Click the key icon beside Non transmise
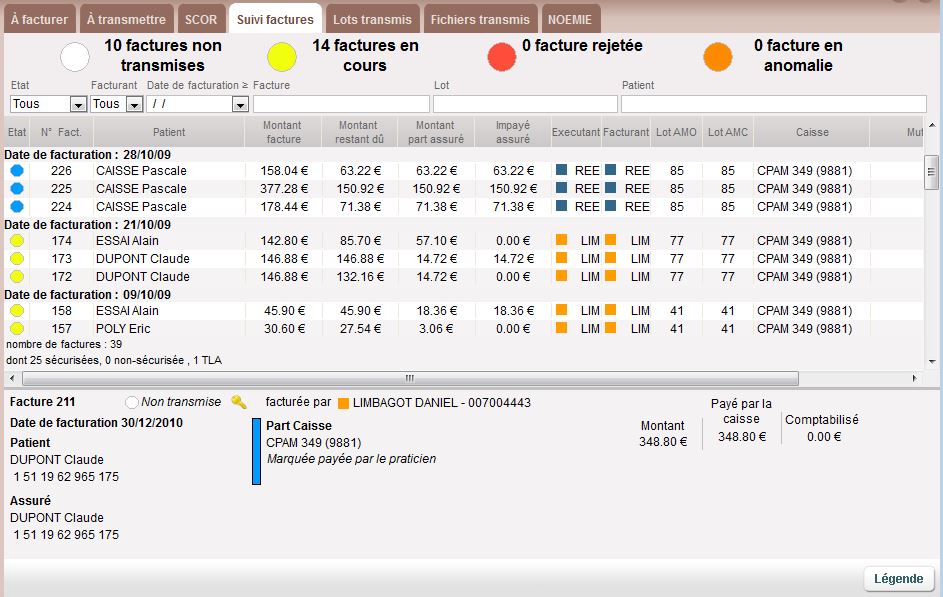This screenshot has height=597, width=943. (238, 402)
